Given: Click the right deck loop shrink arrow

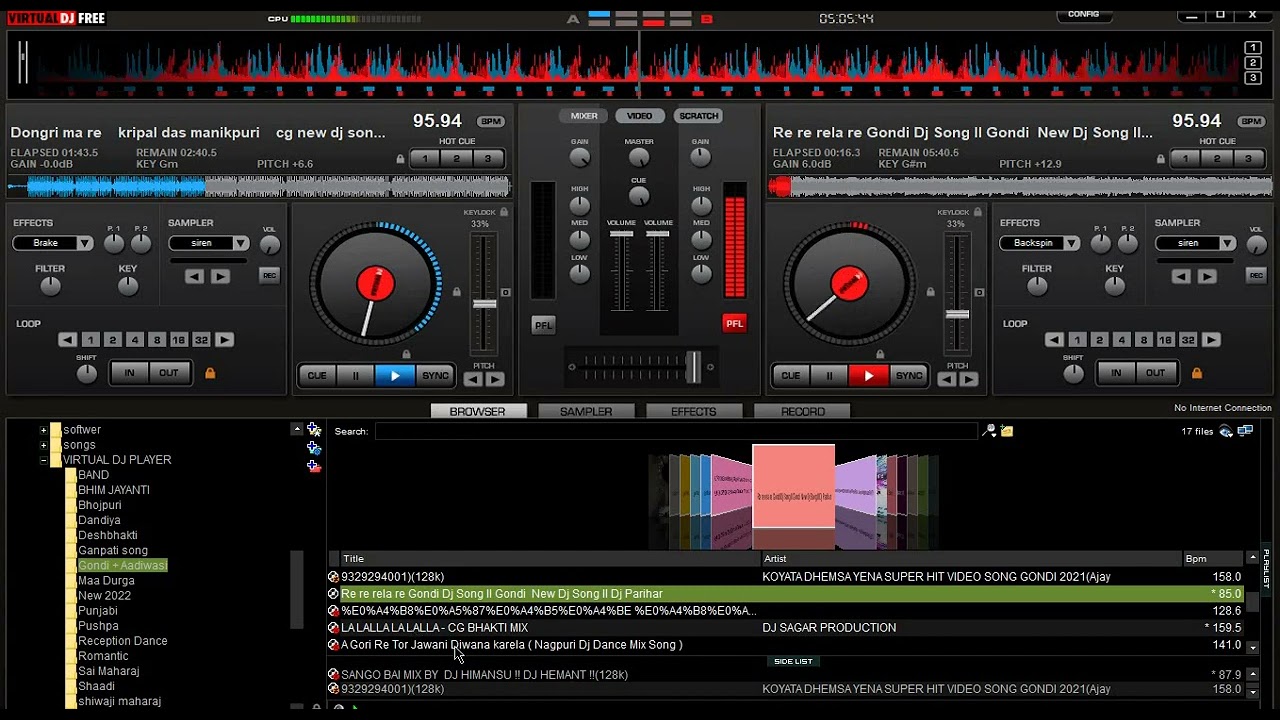Looking at the screenshot, I should (x=1054, y=340).
